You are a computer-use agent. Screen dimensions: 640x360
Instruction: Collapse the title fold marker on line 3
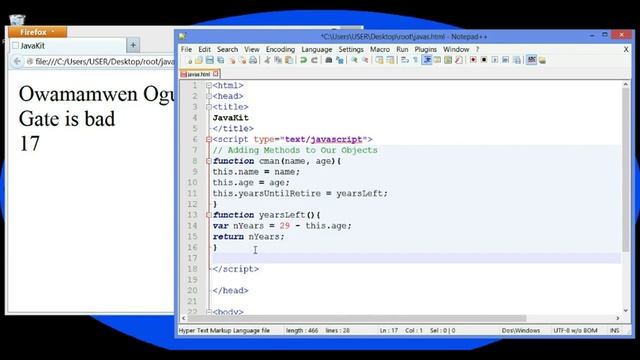pos(209,107)
